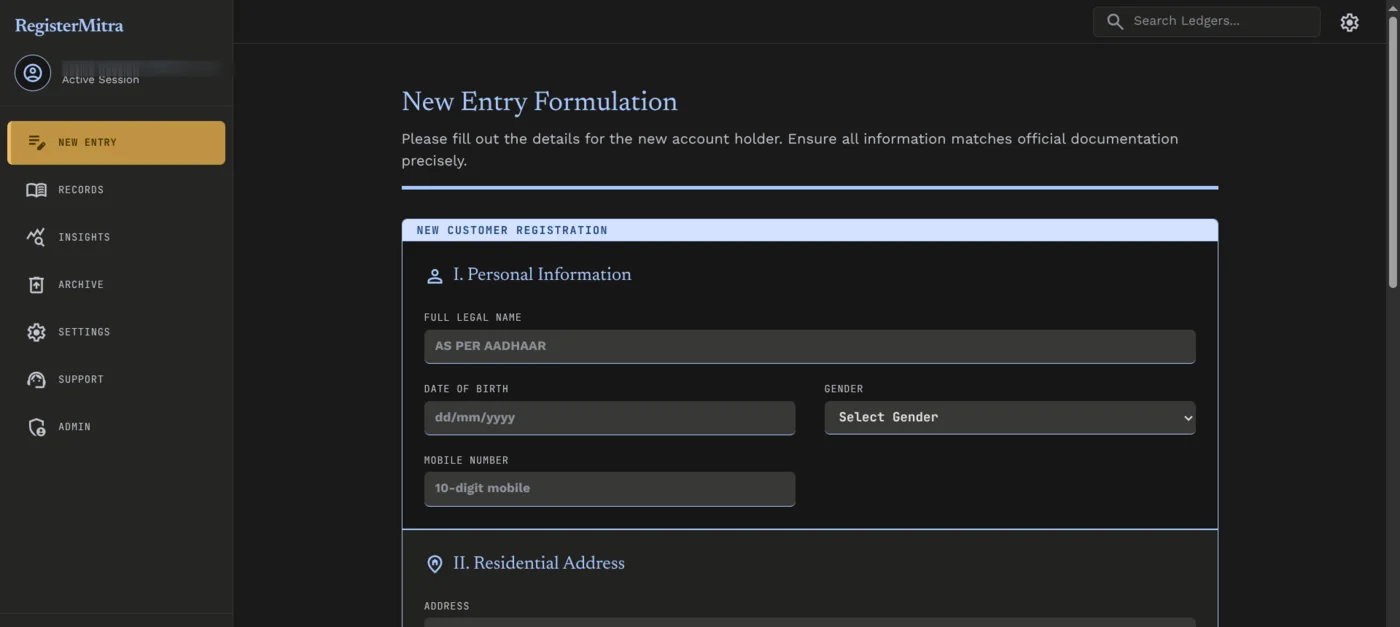This screenshot has width=1400, height=627.
Task: Click the Date of Birth field
Action: click(609, 418)
